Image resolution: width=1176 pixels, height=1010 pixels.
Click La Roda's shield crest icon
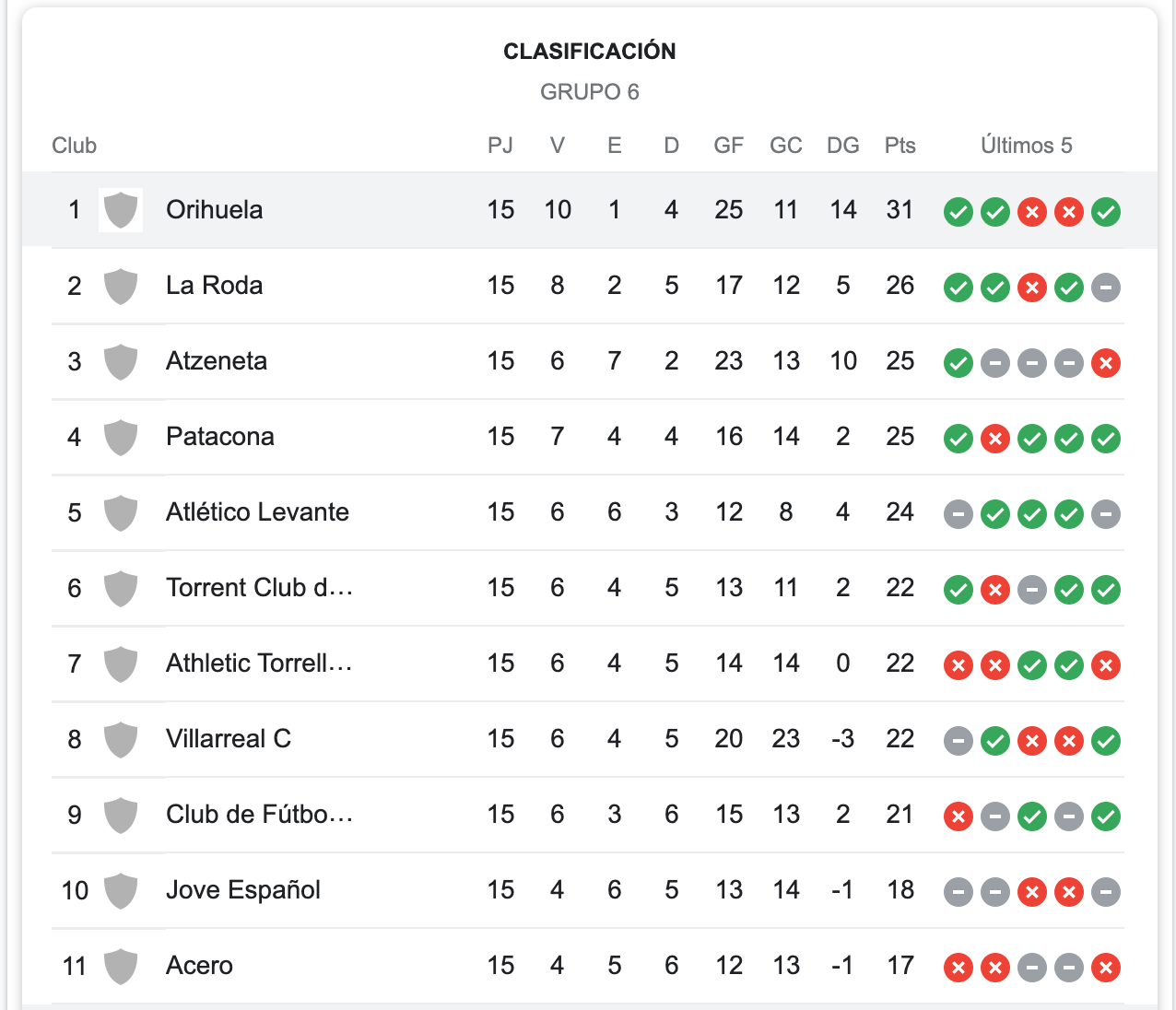point(121,286)
